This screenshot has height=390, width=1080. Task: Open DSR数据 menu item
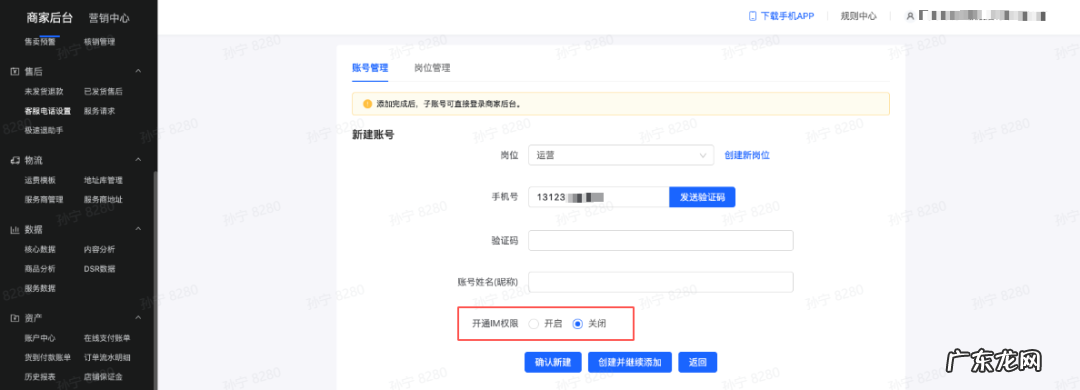click(x=99, y=268)
